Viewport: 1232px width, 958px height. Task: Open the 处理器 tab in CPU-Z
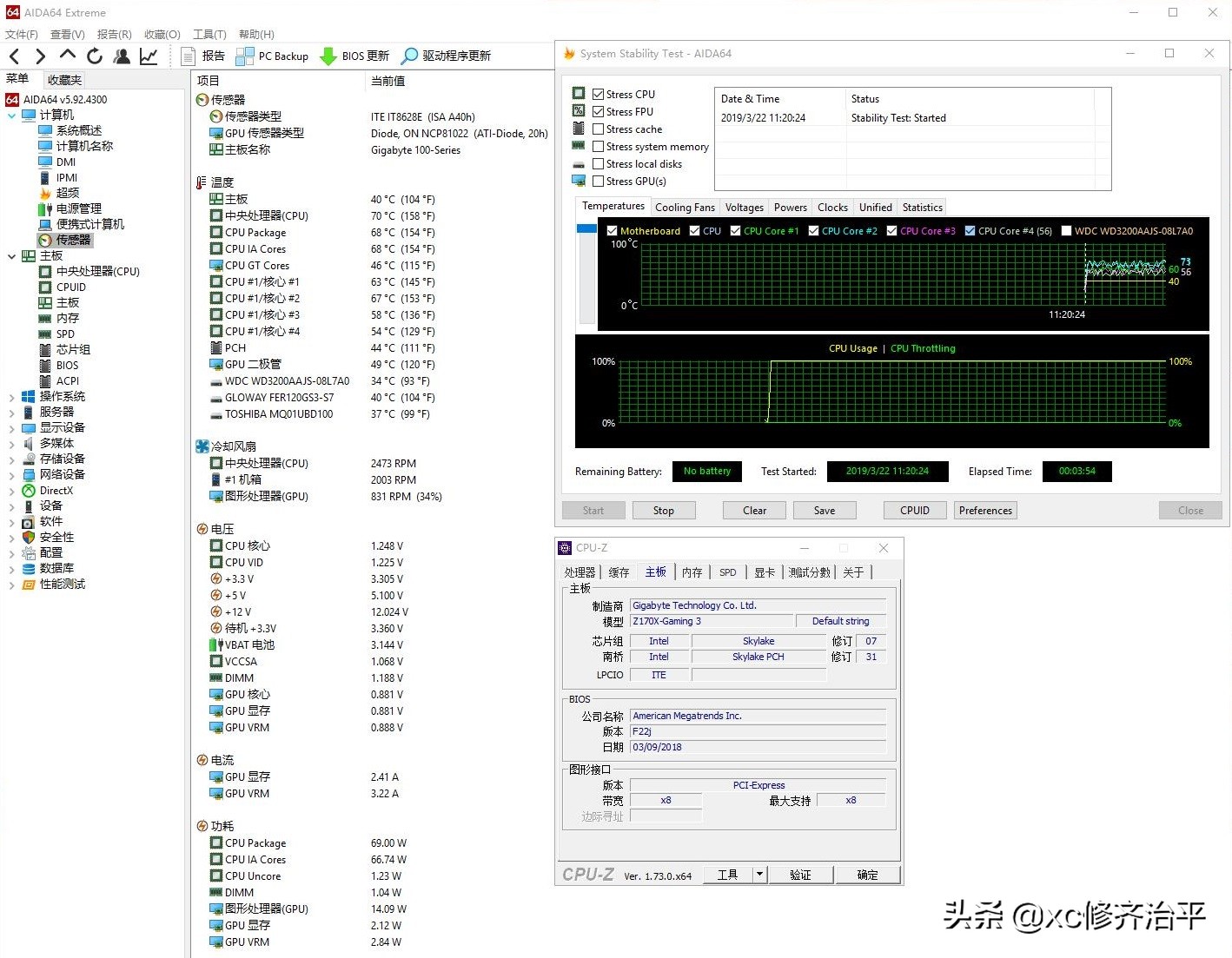(x=580, y=572)
